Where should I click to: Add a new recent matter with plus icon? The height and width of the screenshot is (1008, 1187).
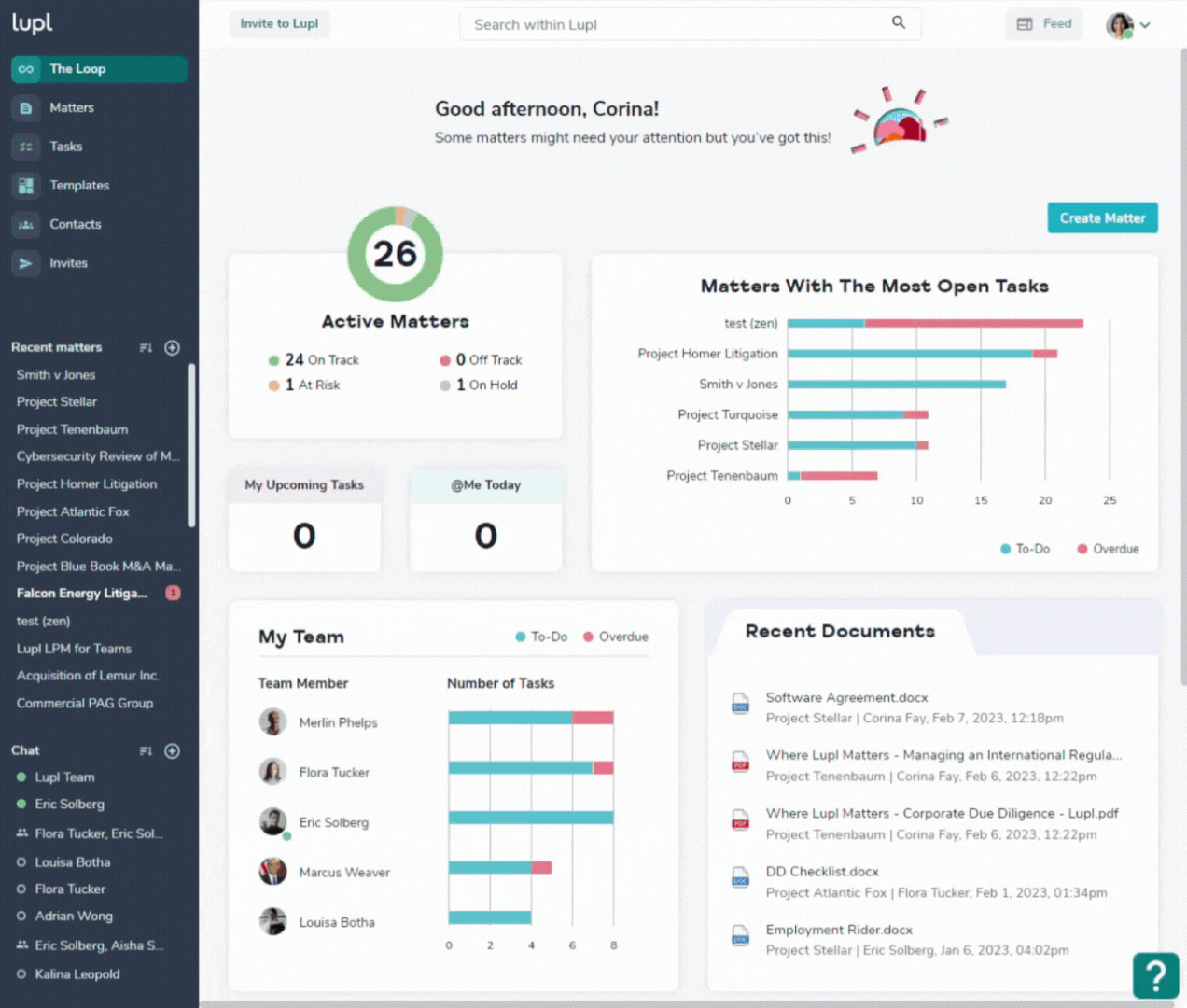click(x=172, y=347)
